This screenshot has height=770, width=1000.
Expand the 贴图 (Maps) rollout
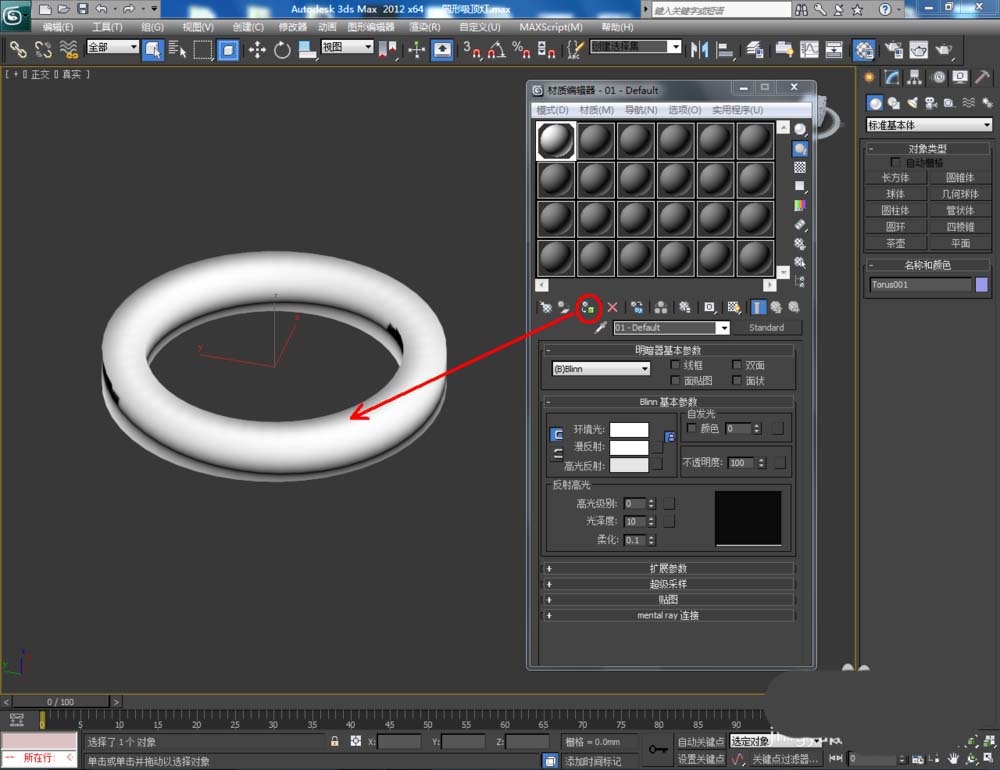tap(668, 600)
